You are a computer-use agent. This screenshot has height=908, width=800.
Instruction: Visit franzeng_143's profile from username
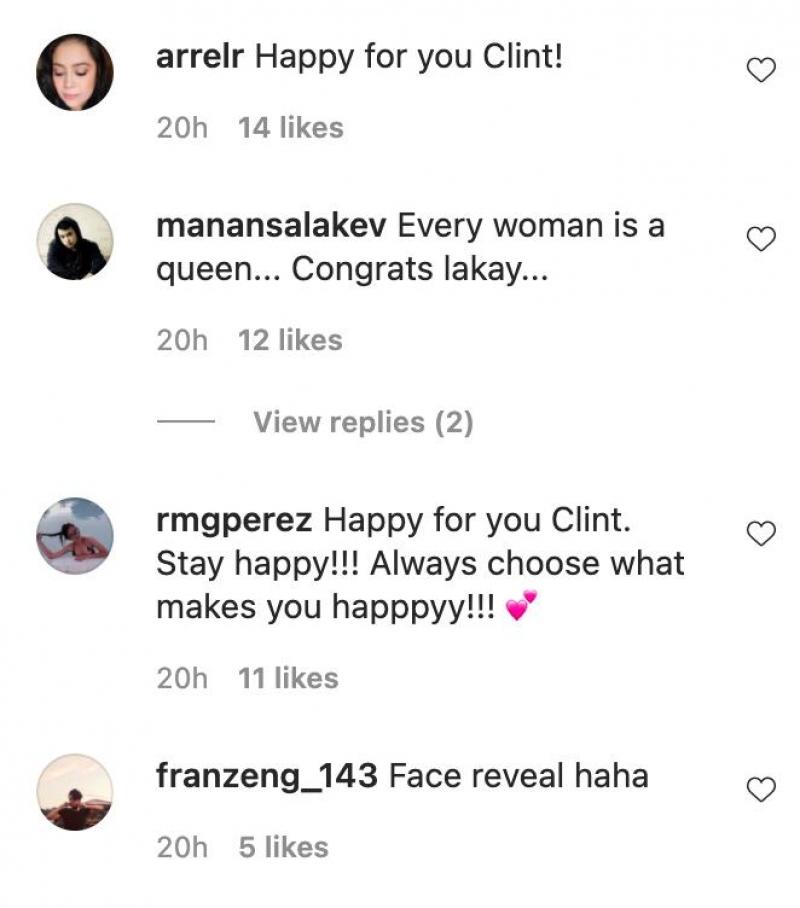pos(267,776)
